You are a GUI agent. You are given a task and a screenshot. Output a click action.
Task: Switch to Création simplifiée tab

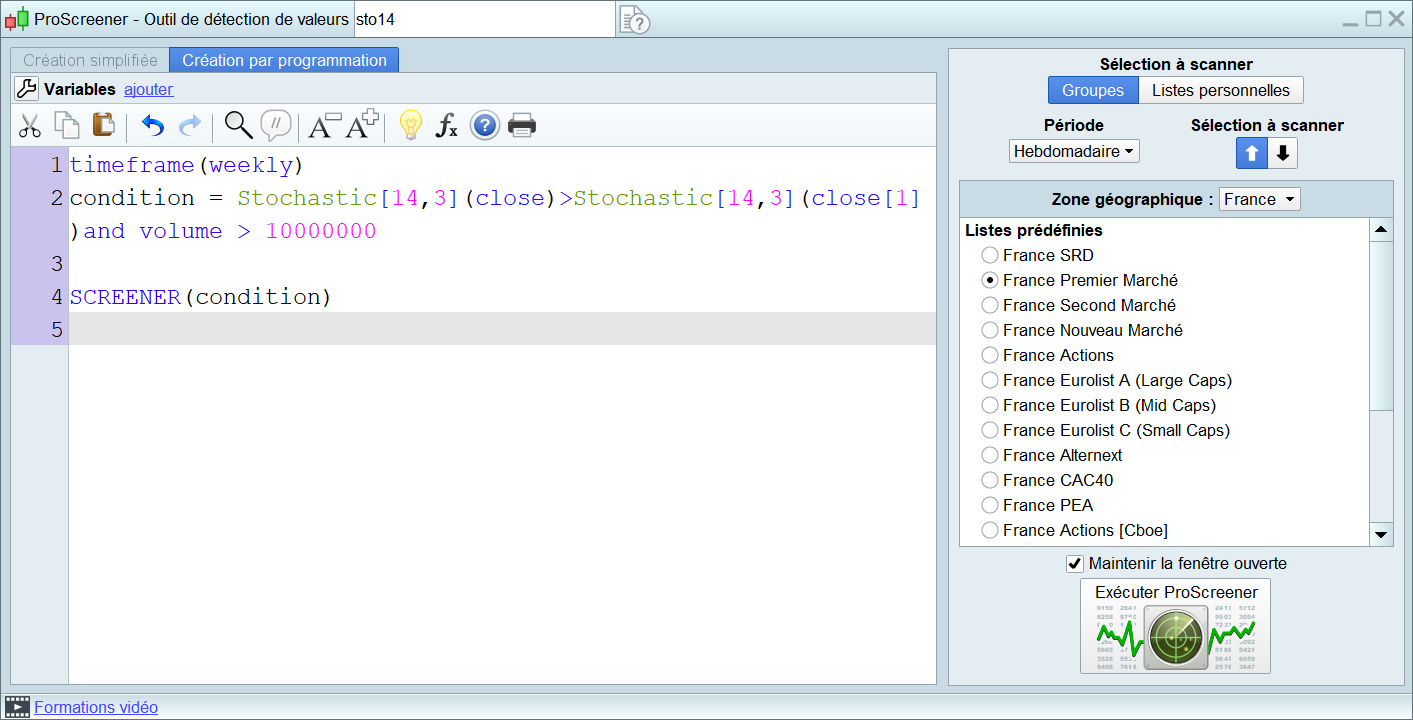[90, 60]
